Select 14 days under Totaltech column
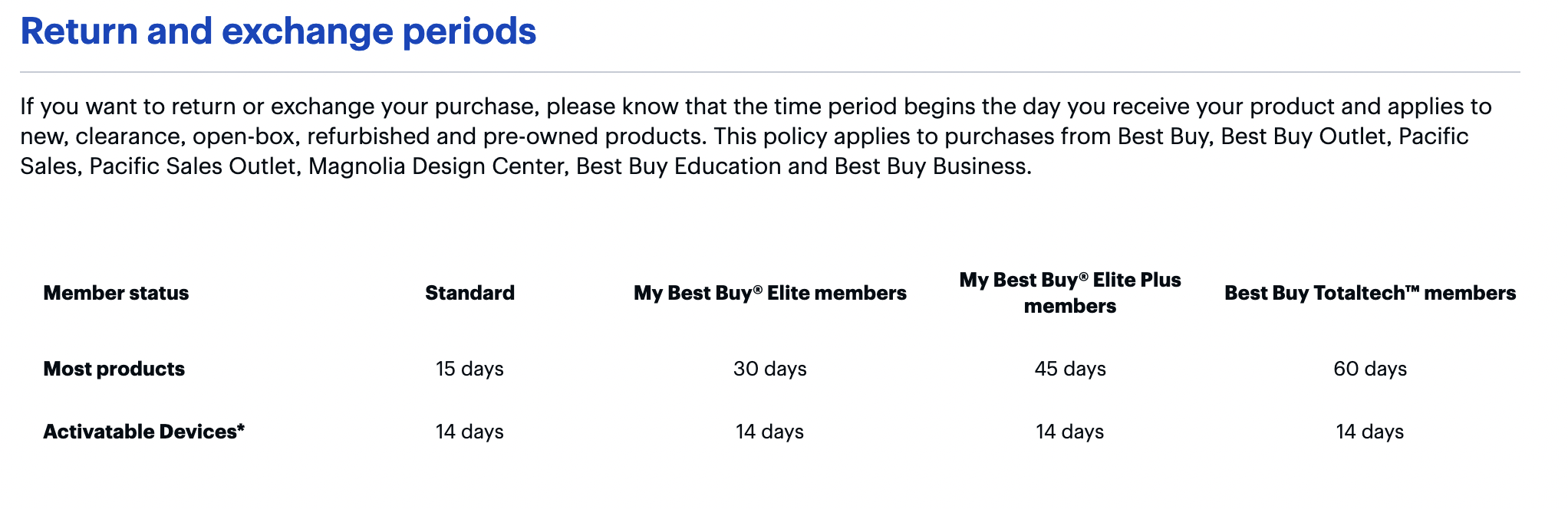Screen dimensions: 1568x509 click(1369, 432)
